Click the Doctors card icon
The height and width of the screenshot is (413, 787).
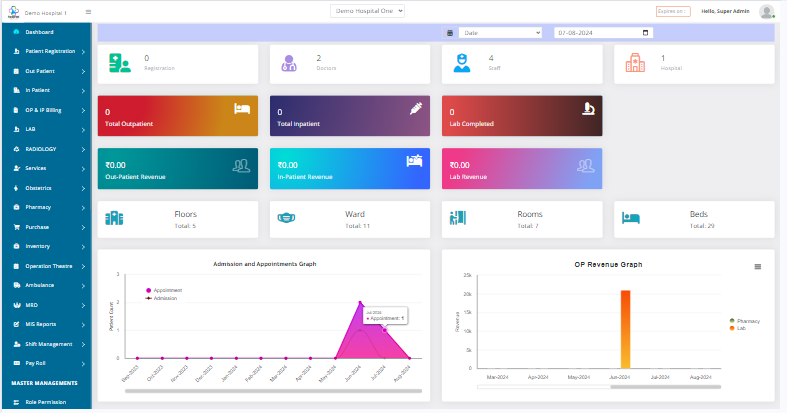coord(289,63)
